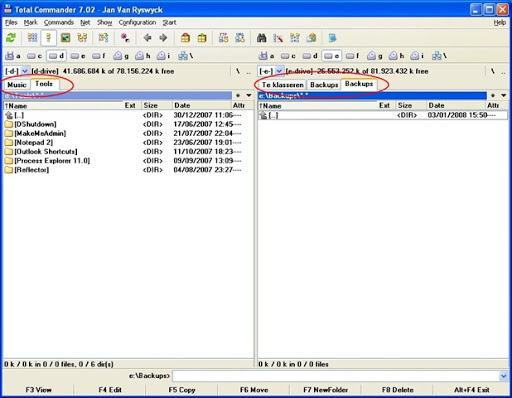Click the F7 NewFolder button

[326, 390]
